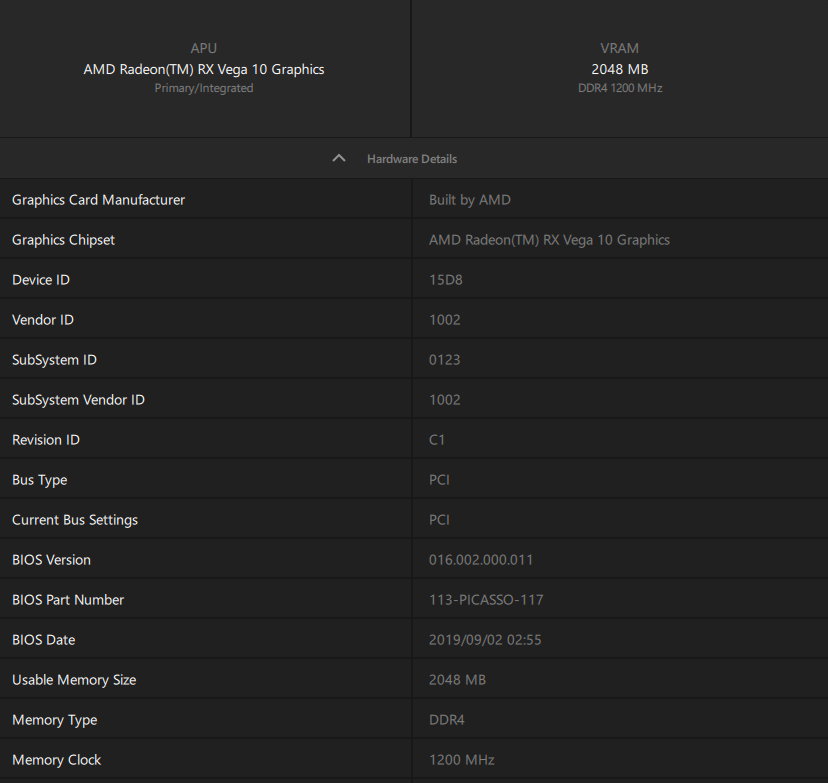Select the Built by AMD value
This screenshot has height=783, width=828.
(x=469, y=200)
